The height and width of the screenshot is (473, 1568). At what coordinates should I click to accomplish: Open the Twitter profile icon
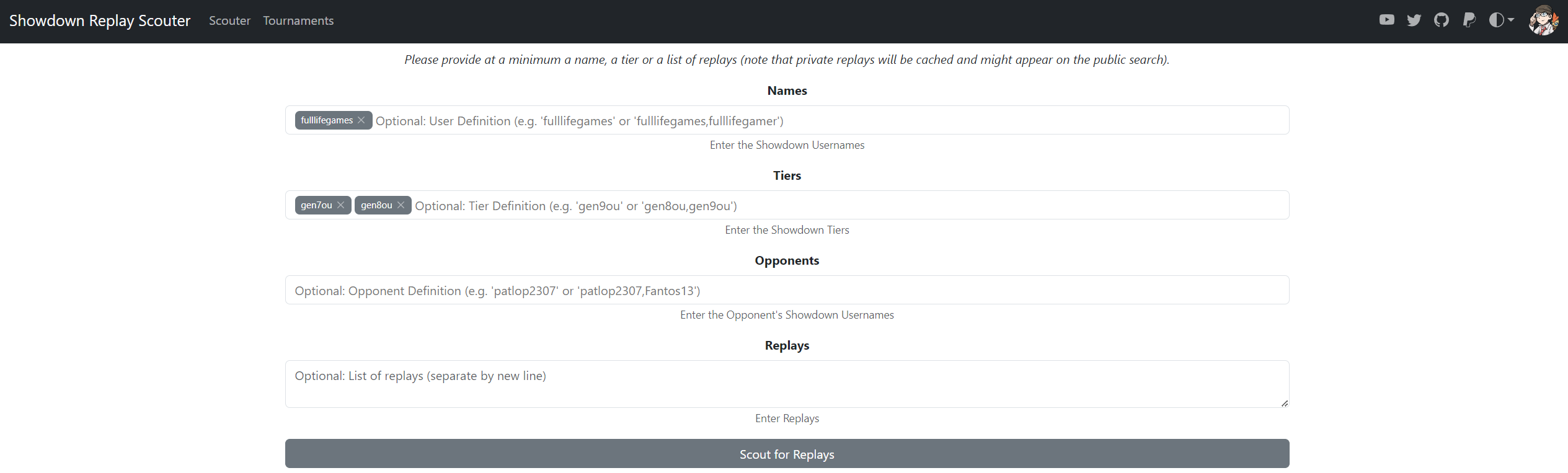(1414, 20)
